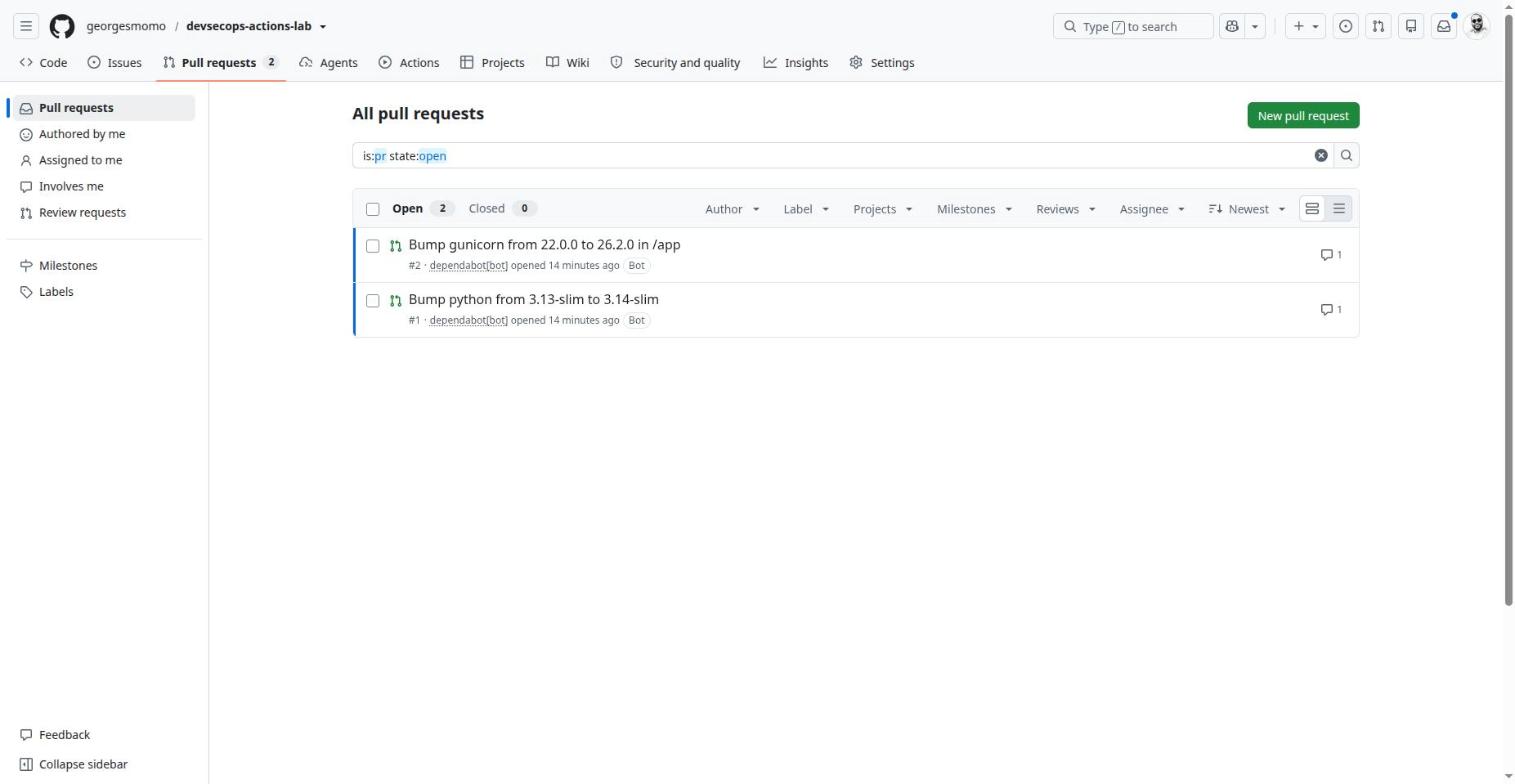The height and width of the screenshot is (784, 1515).
Task: Open the Security and quality tab
Action: 675,62
